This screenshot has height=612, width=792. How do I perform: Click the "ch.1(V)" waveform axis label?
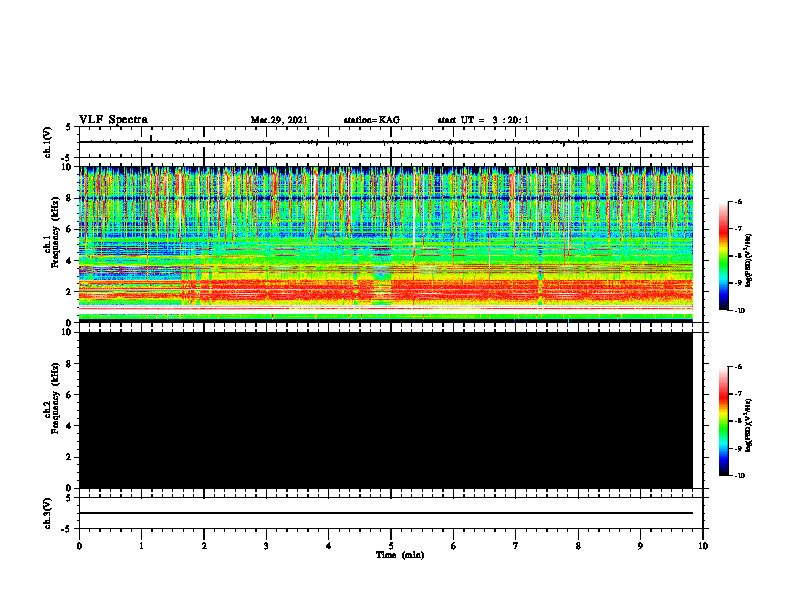click(48, 142)
